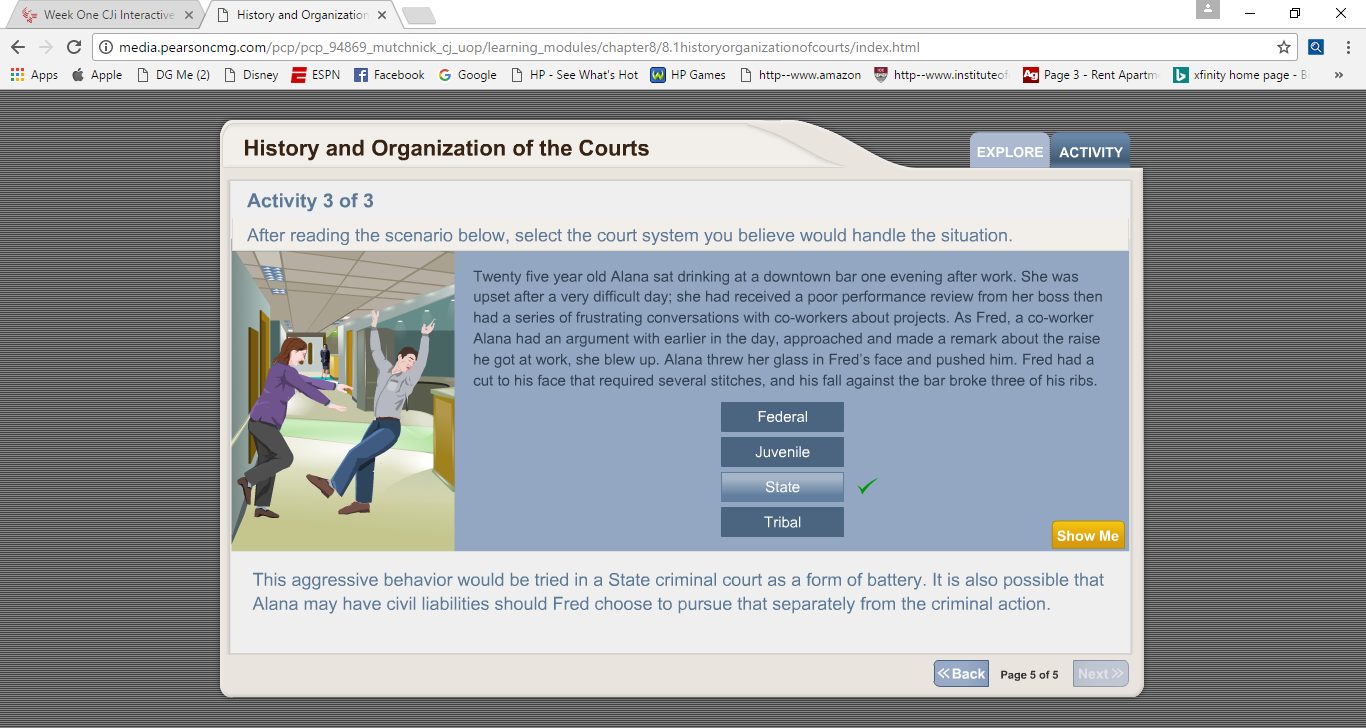Pick the Tribal court answer
Viewport: 1366px width, 728px height.
pos(782,522)
